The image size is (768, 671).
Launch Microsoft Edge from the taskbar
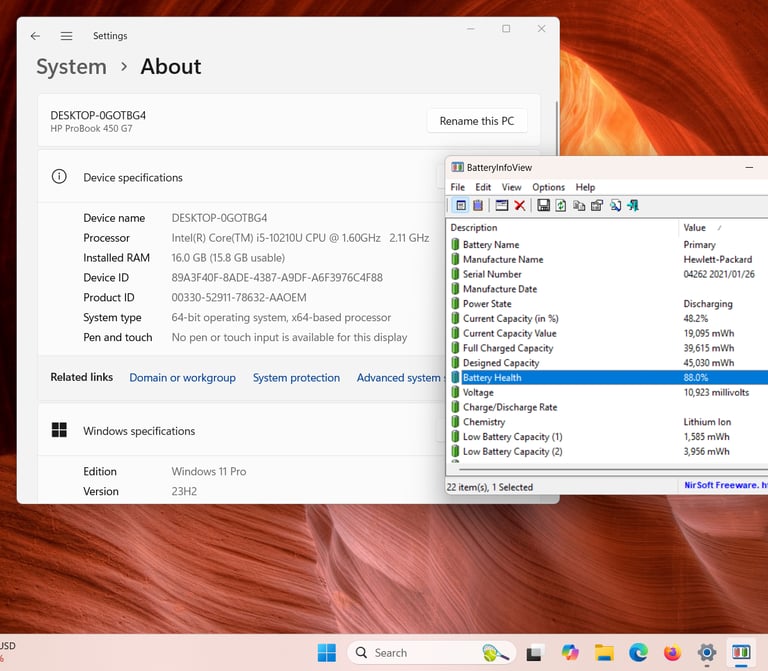tap(638, 653)
